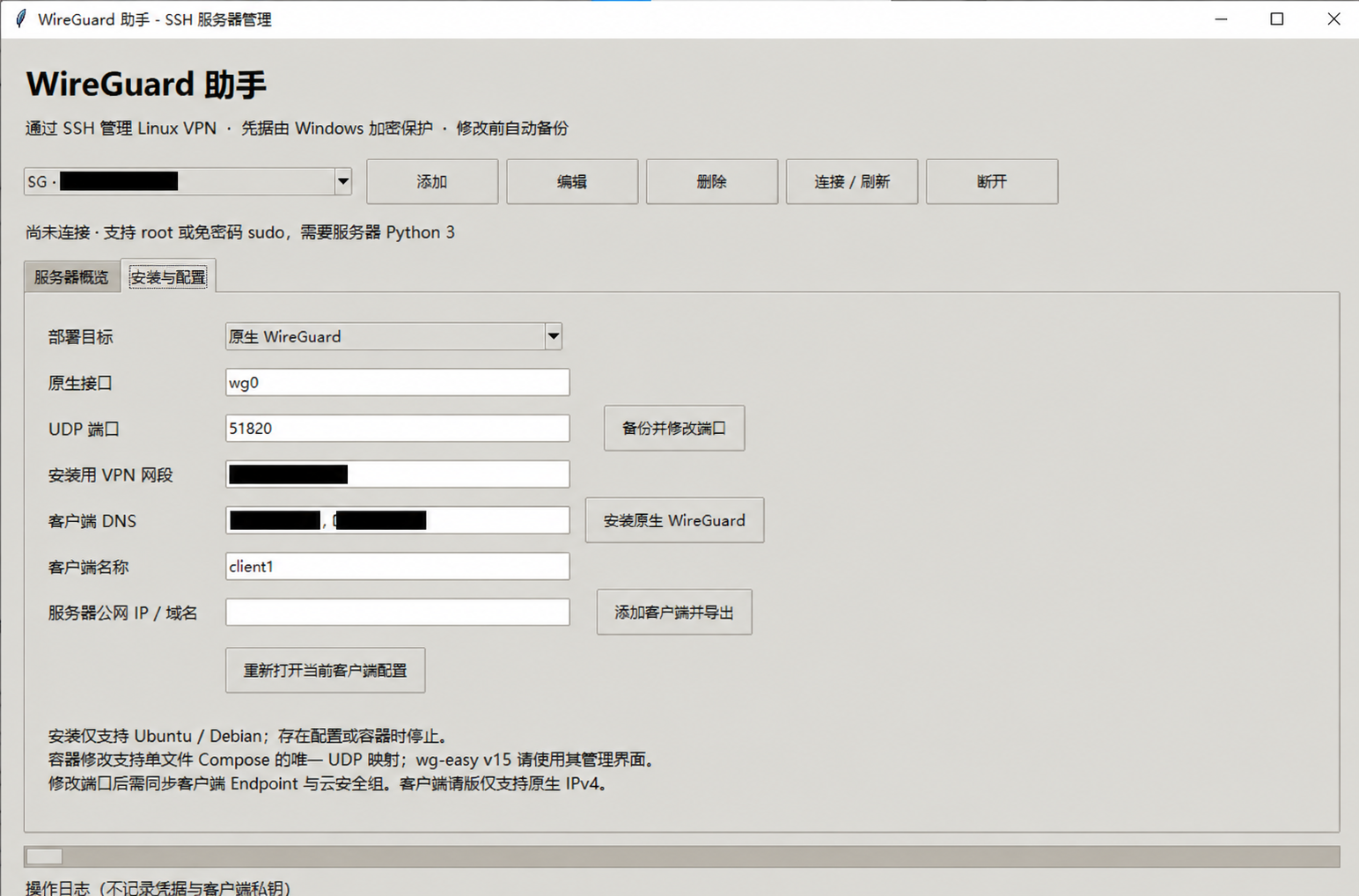This screenshot has height=896, width=1359.
Task: Click the 服务器公网 IP / 域名 label
Action: pyautogui.click(x=123, y=613)
